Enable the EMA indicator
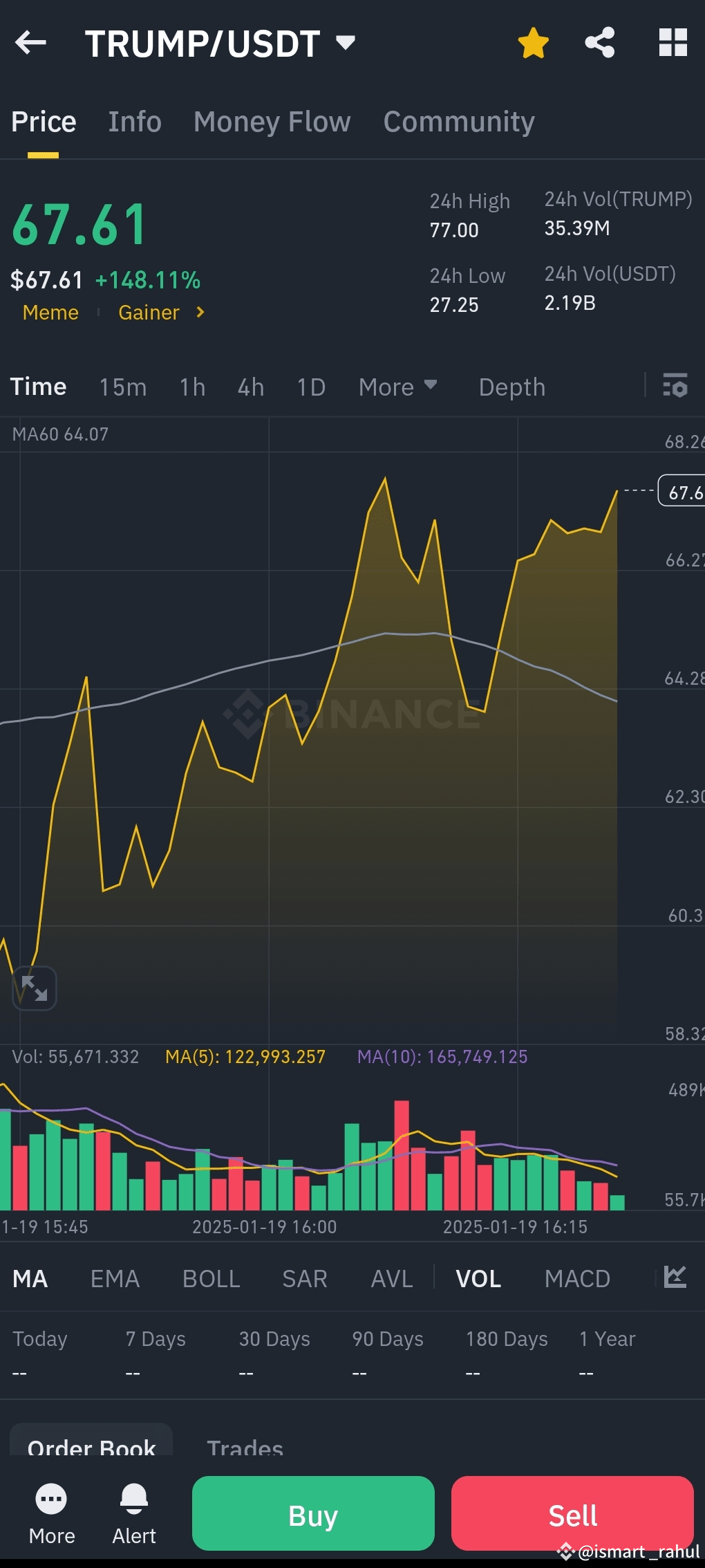 (115, 1279)
